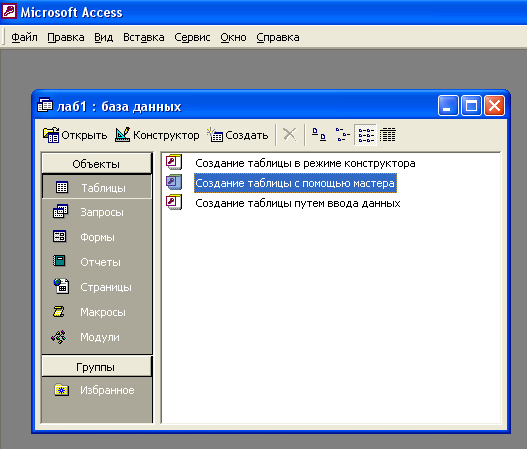This screenshot has width=527, height=449.
Task: Open the Сервис menu
Action: (192, 37)
